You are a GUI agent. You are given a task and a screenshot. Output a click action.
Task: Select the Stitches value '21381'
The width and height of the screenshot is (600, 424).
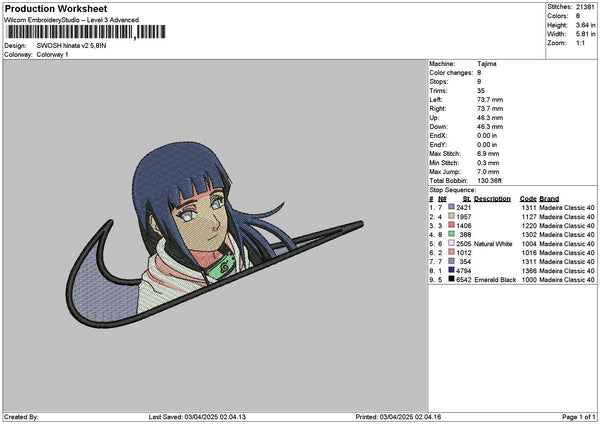[x=585, y=7]
